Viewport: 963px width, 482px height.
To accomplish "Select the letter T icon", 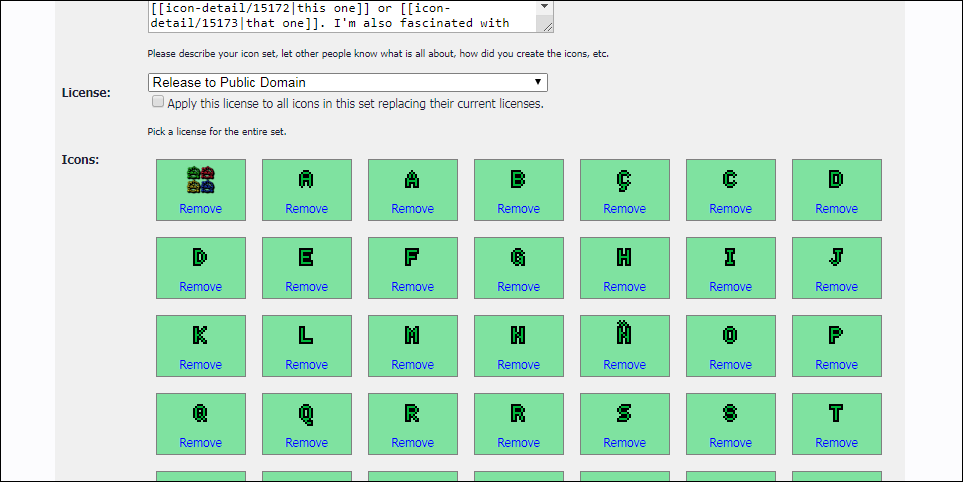I will click(836, 413).
